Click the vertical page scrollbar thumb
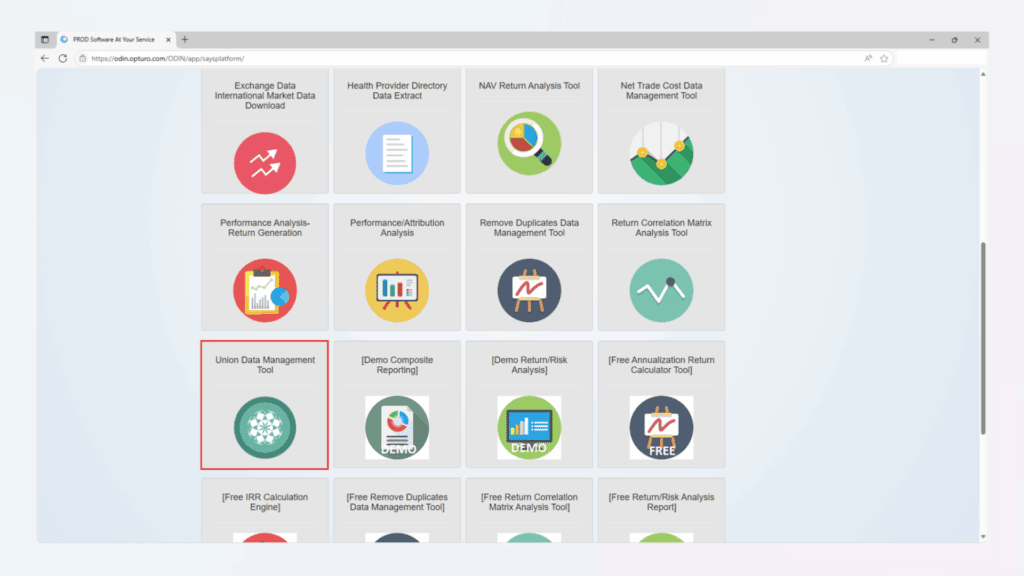The width and height of the screenshot is (1024, 576). tap(982, 338)
